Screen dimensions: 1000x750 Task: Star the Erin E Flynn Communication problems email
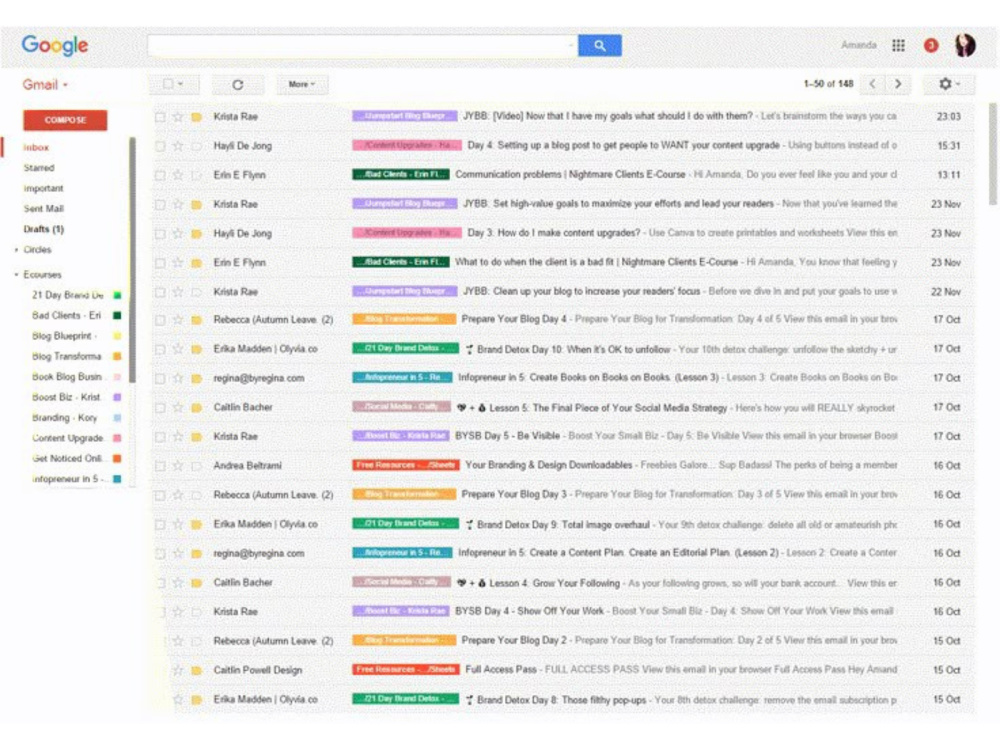(178, 175)
